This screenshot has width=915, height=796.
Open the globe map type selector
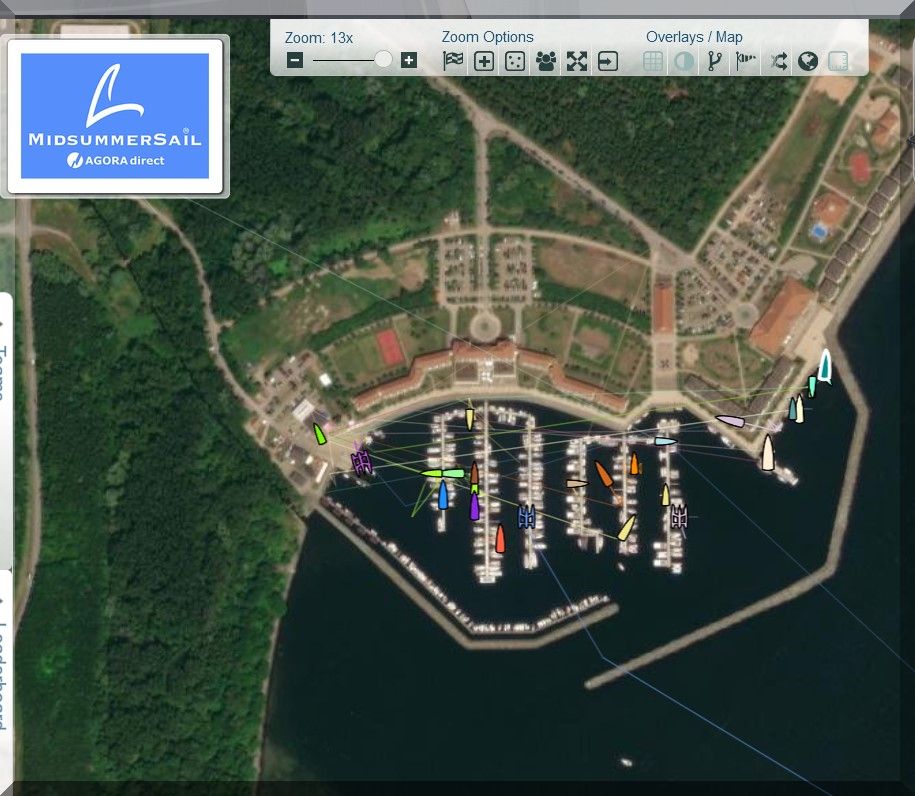coord(808,61)
